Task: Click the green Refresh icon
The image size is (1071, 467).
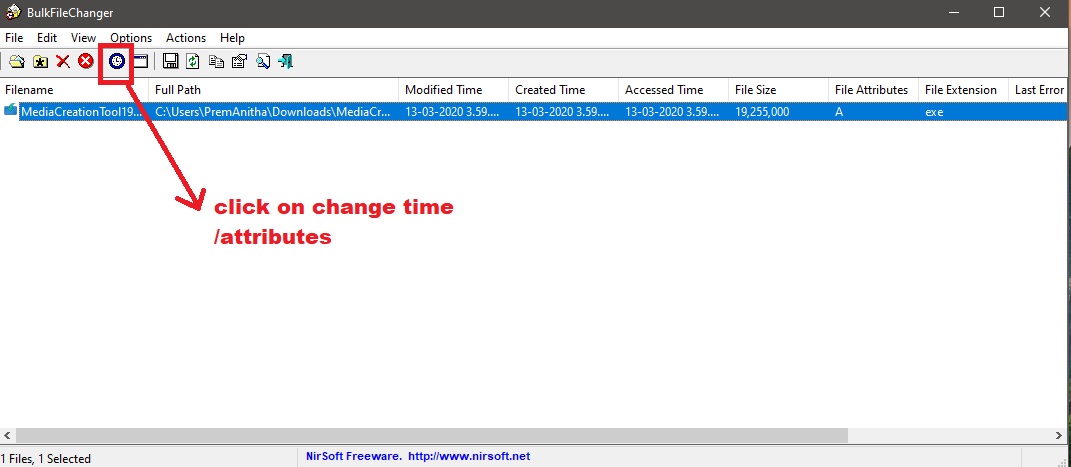Action: pos(193,62)
